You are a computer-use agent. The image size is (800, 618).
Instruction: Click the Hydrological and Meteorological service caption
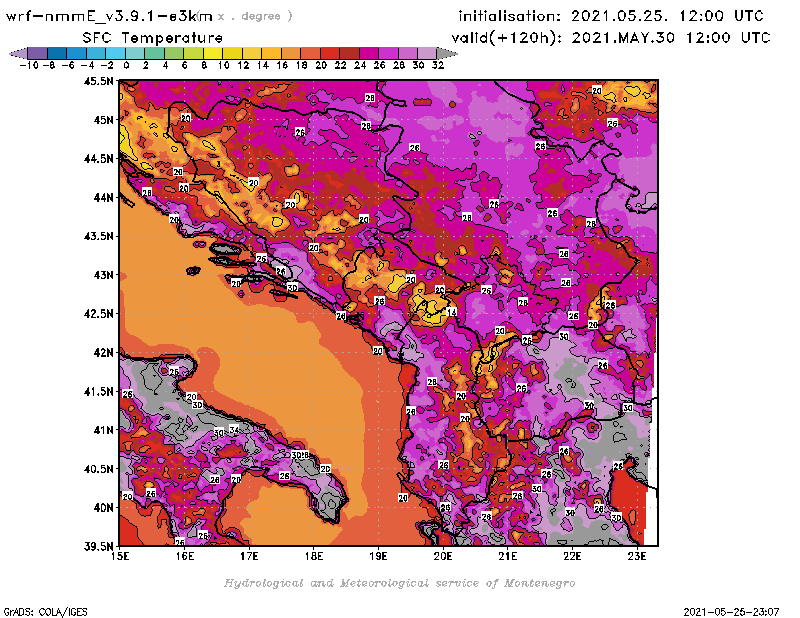click(x=399, y=583)
